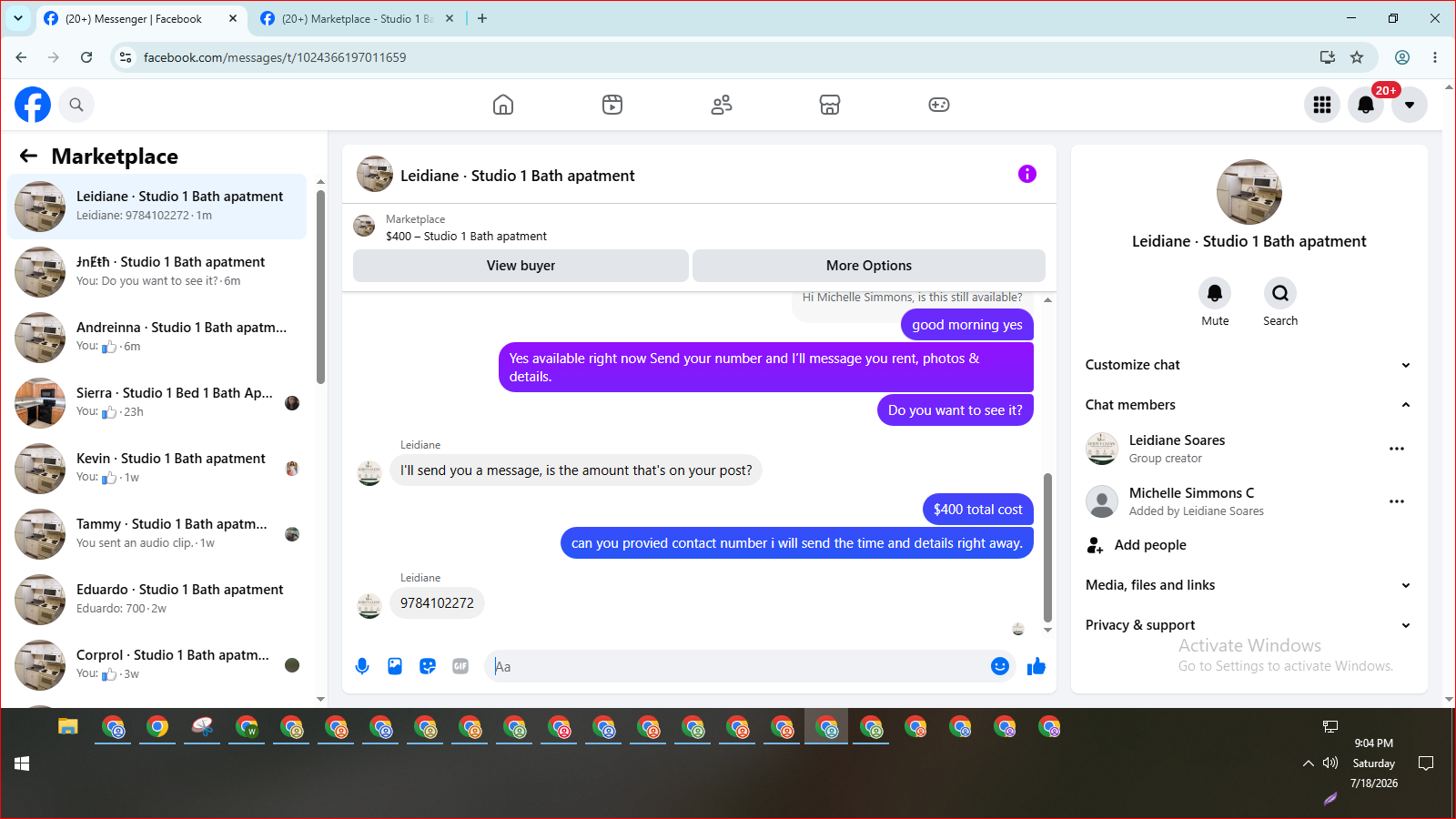Click the conversations list scrollbar
Viewport: 1456px width, 819px height.
click(320, 287)
